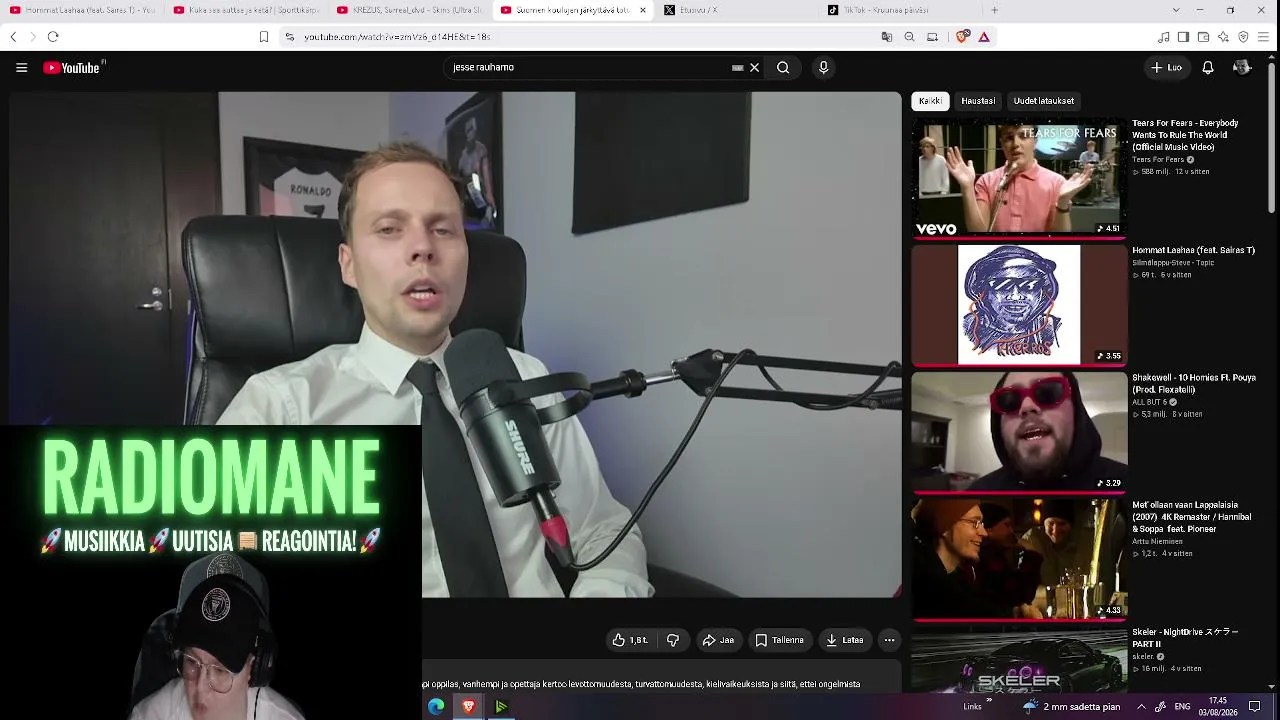Screen dimensions: 1280x720
Task: Open Brave browser from the taskbar
Action: point(468,707)
